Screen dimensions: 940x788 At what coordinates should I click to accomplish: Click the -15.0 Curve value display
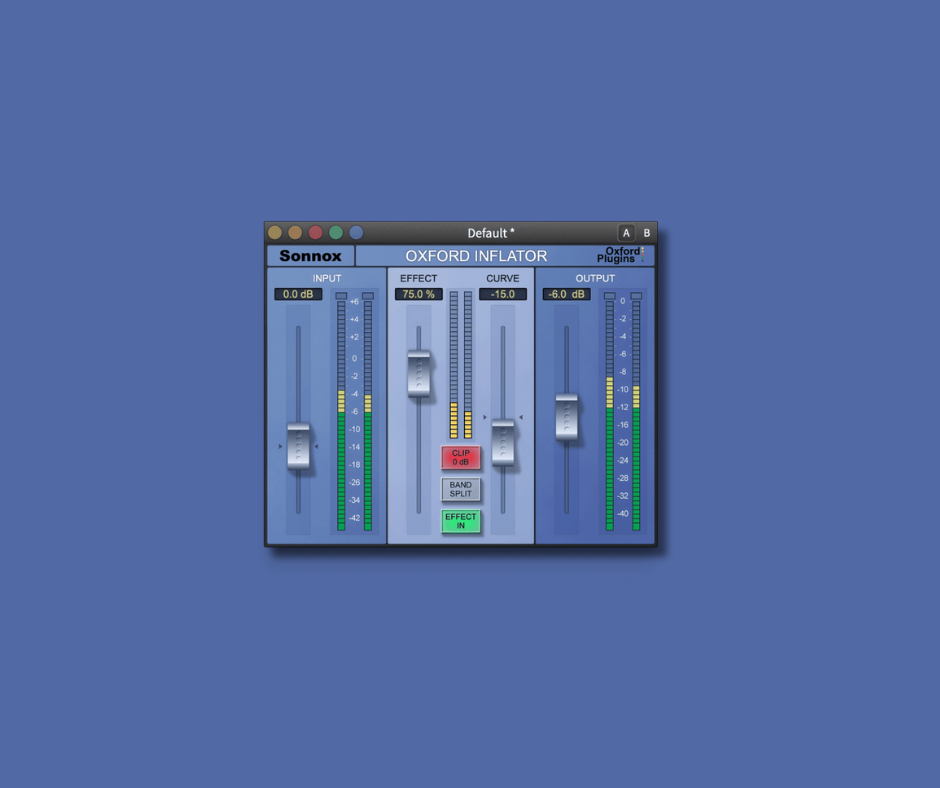(502, 294)
